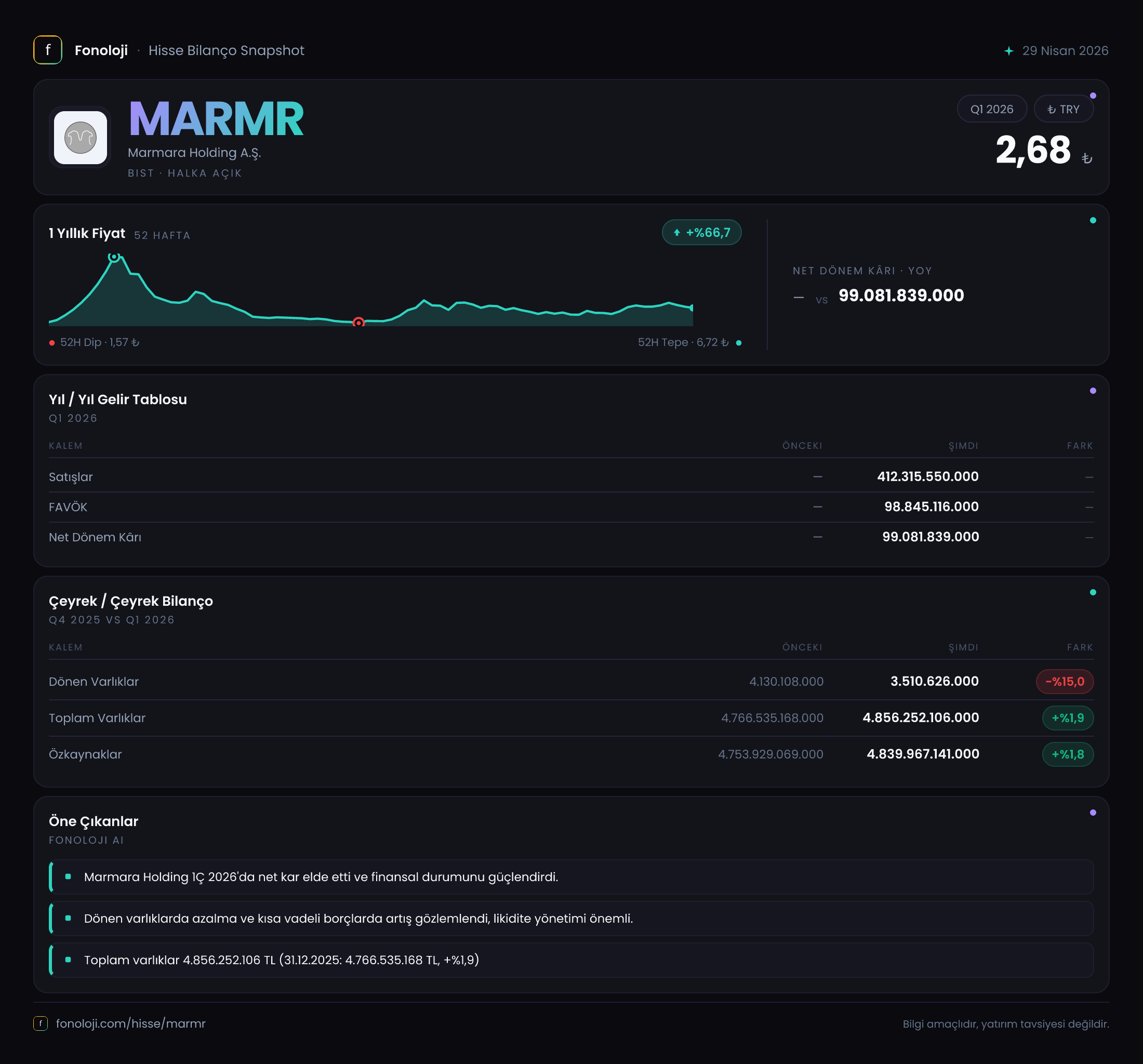1143x1064 pixels.
Task: Click the purple dot on Öne Çıkanlar card
Action: click(x=1093, y=813)
